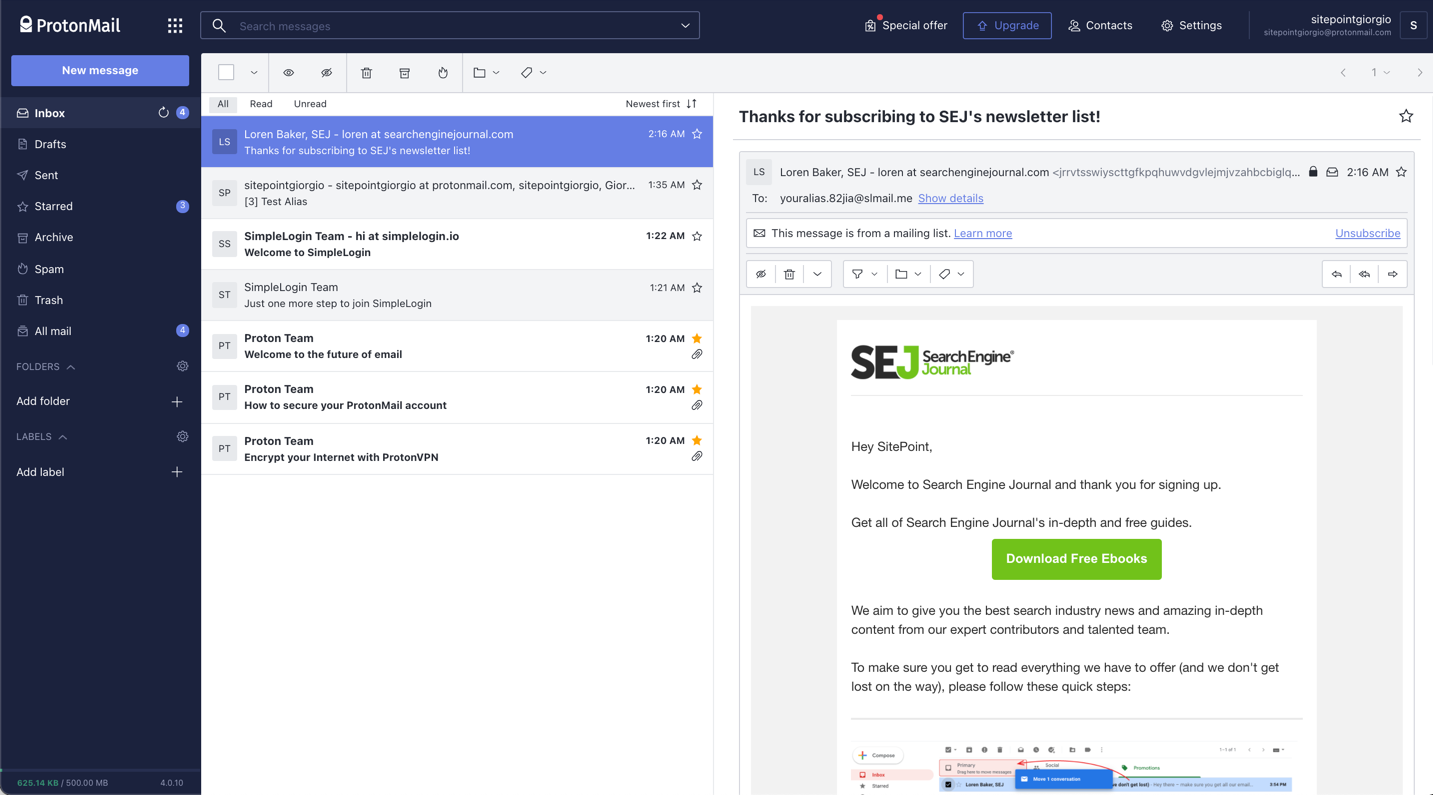
Task: Click the Unsubscribe link
Action: 1367,233
